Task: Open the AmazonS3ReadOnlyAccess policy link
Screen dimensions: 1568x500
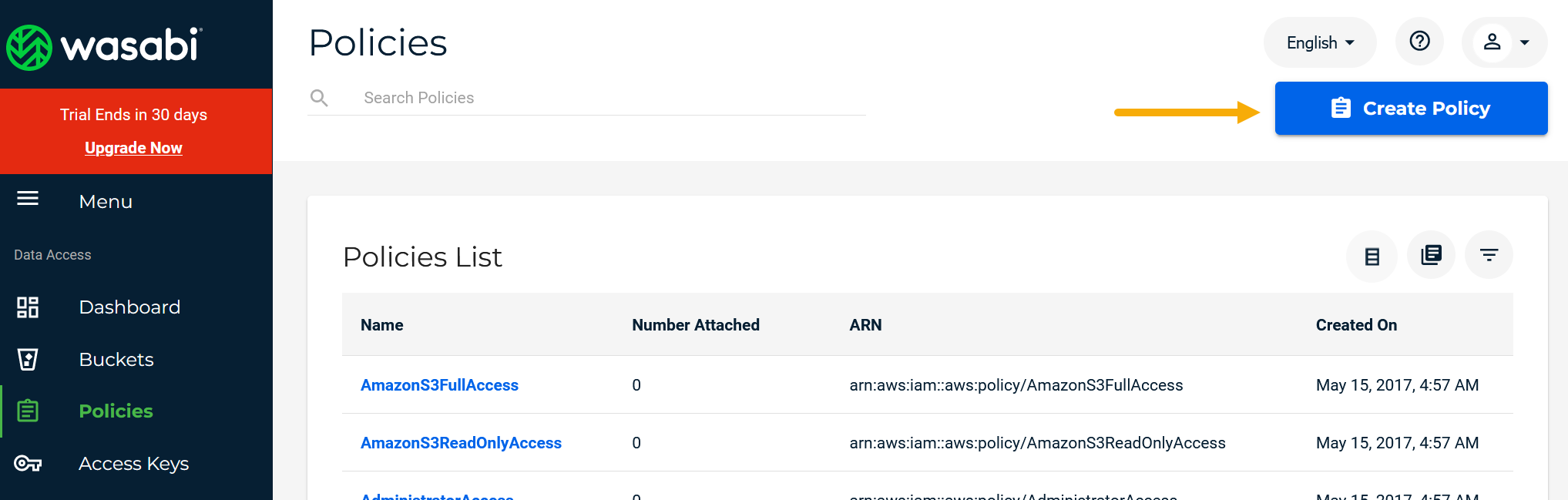Action: point(461,443)
